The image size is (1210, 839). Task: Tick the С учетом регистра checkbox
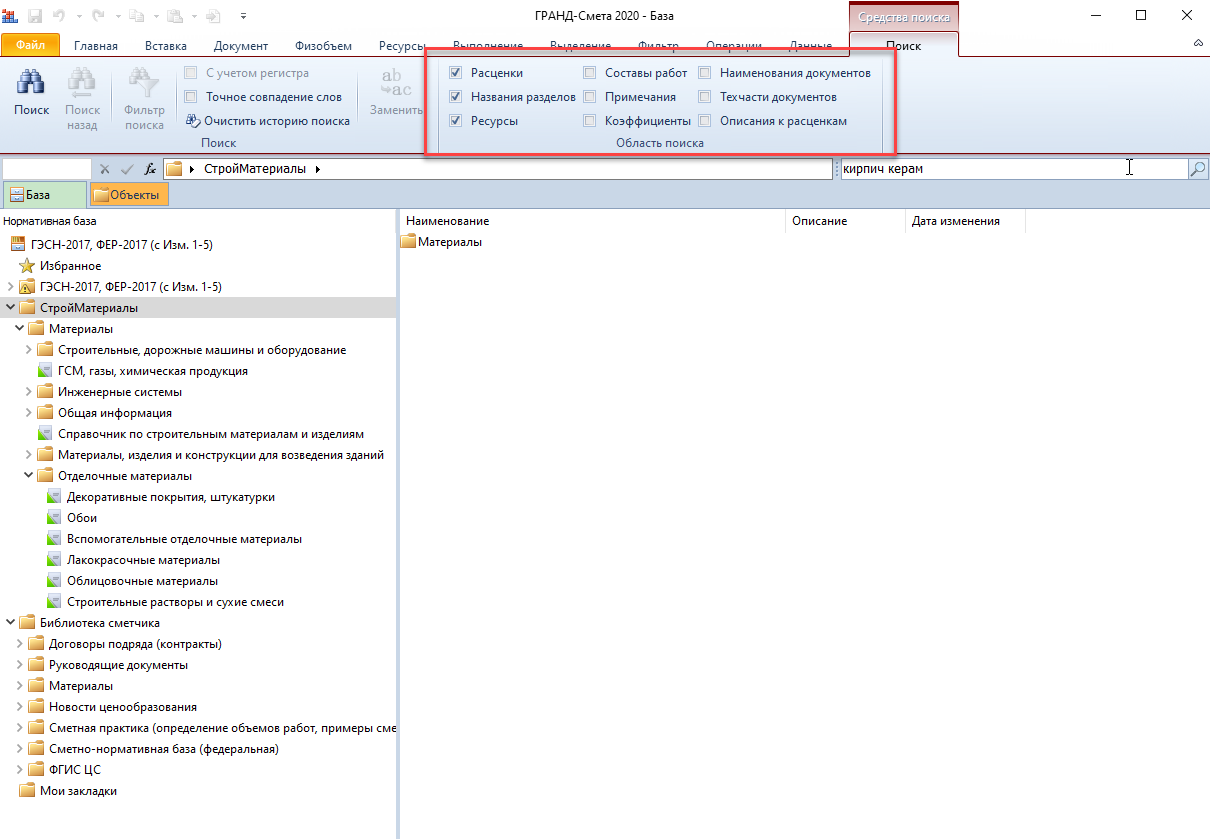pos(191,73)
